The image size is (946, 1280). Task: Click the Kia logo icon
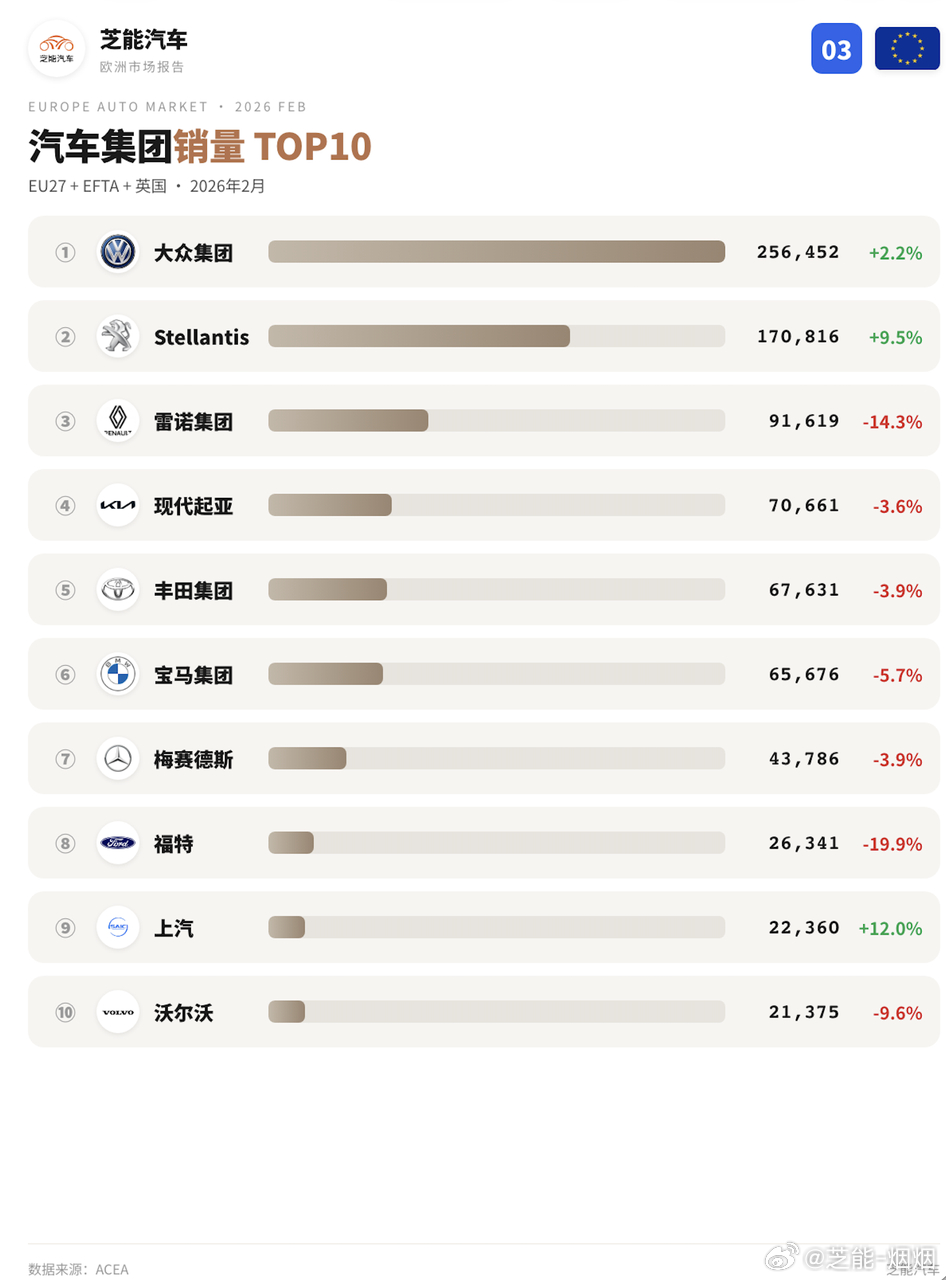pos(118,505)
